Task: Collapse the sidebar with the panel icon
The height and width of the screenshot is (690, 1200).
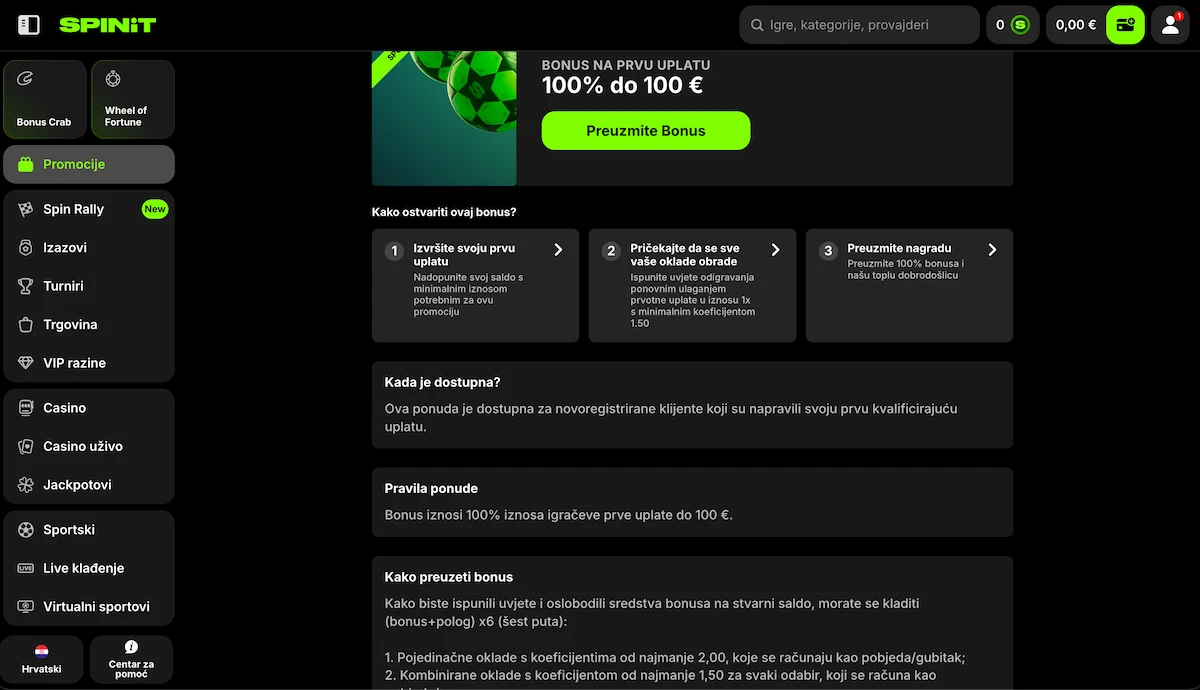Action: 29,25
